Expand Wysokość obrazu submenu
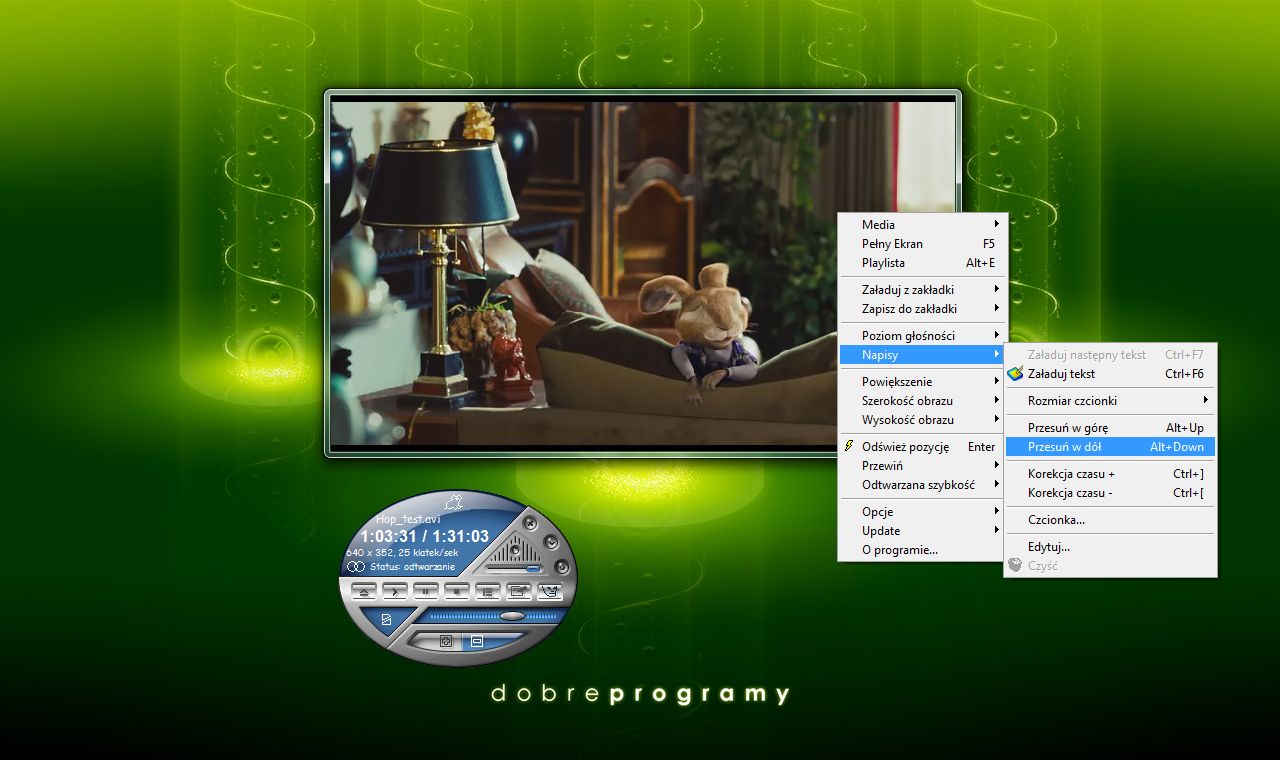This screenshot has width=1280, height=760. click(x=923, y=419)
